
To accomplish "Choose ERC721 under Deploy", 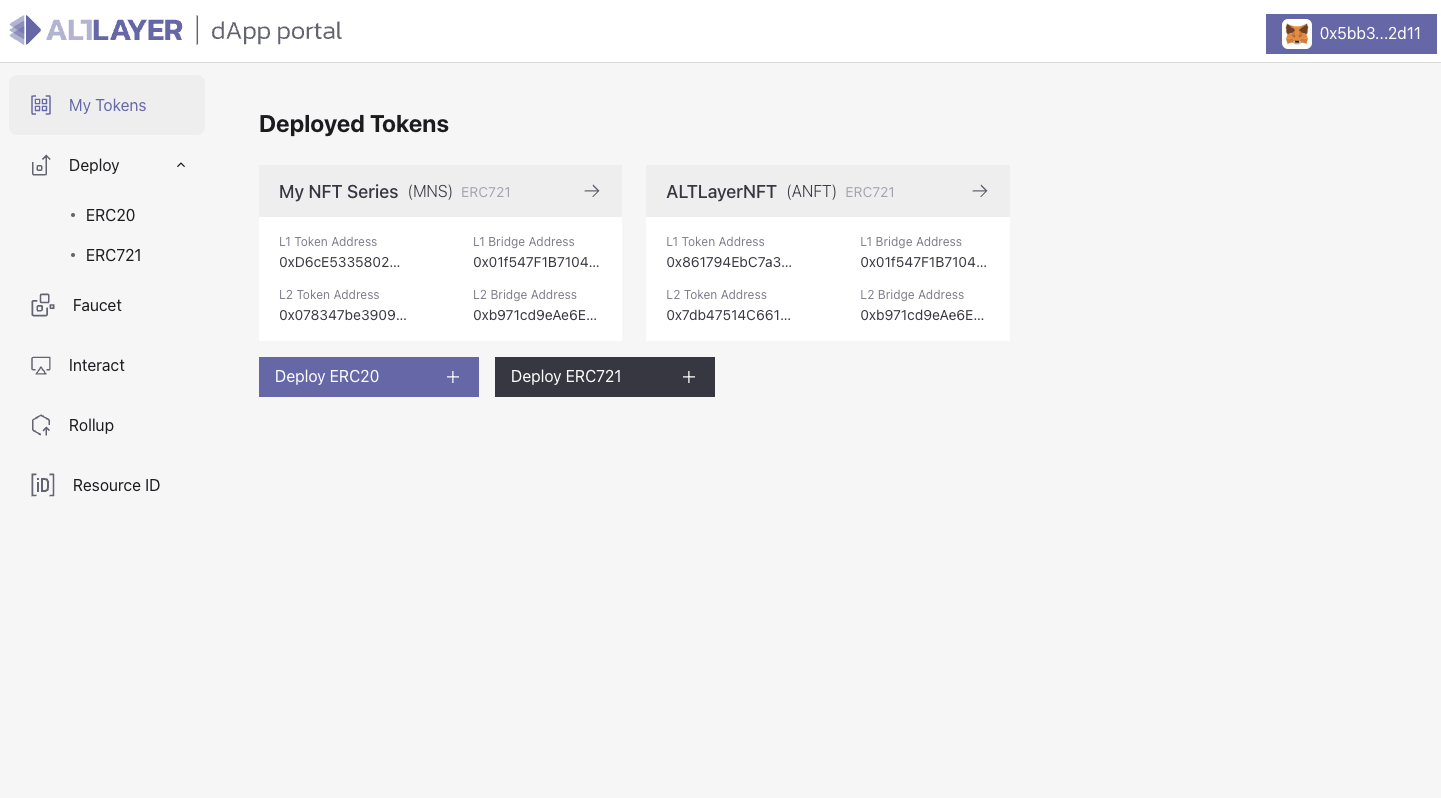I will [x=114, y=255].
